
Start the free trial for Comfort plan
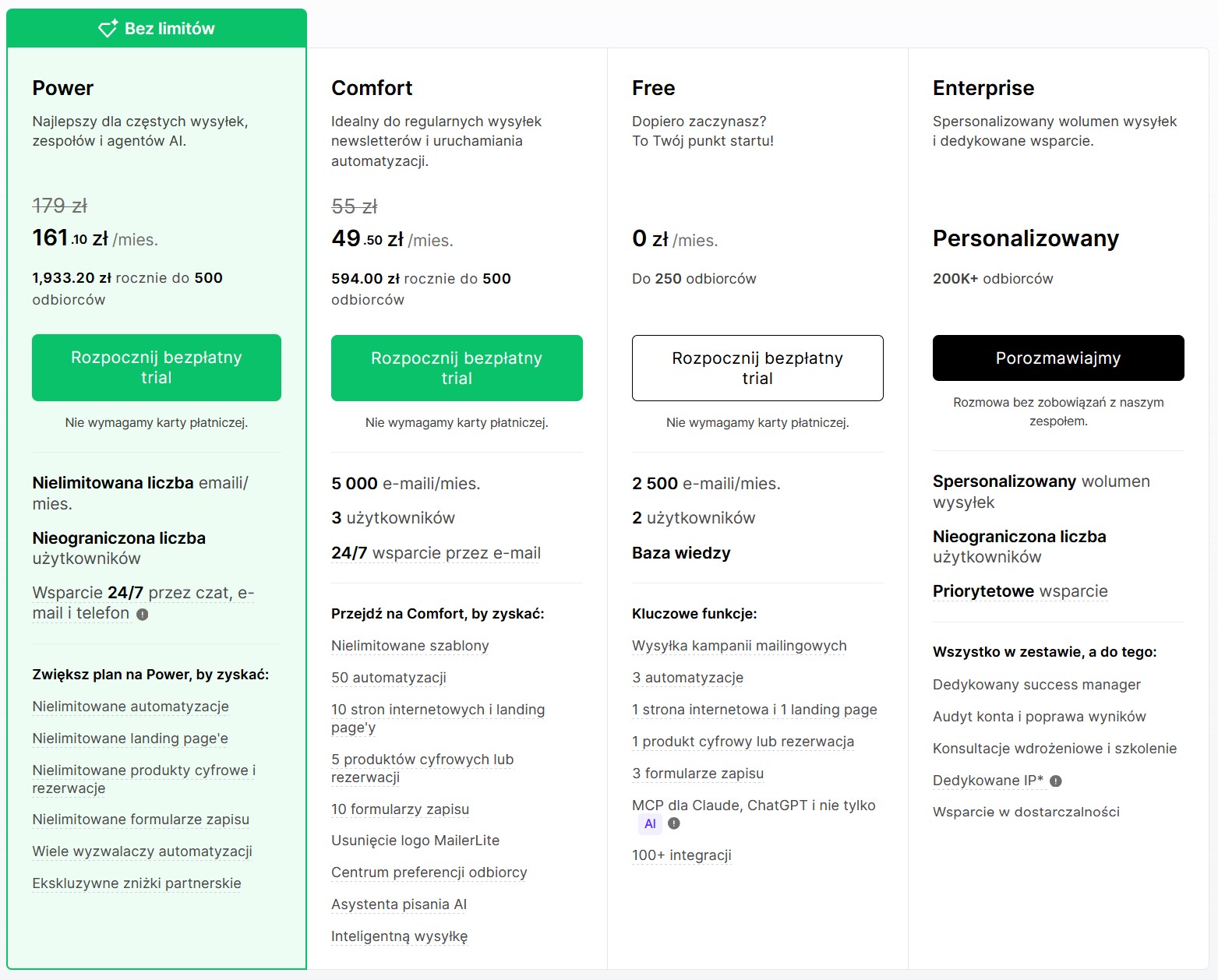pos(457,368)
